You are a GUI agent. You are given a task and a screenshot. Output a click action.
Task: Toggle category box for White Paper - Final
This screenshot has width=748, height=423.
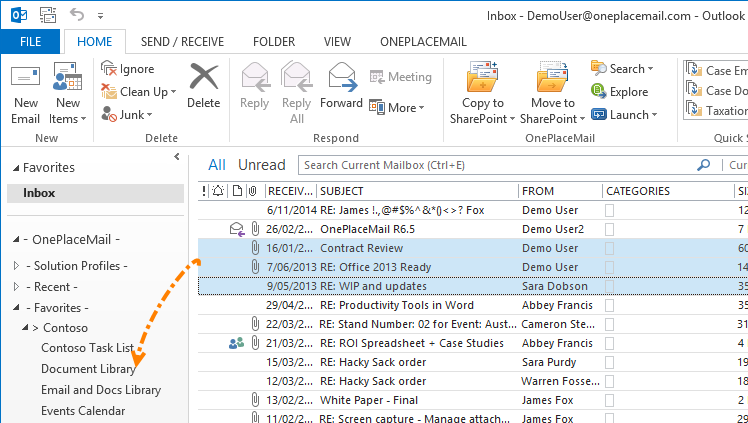(610, 400)
